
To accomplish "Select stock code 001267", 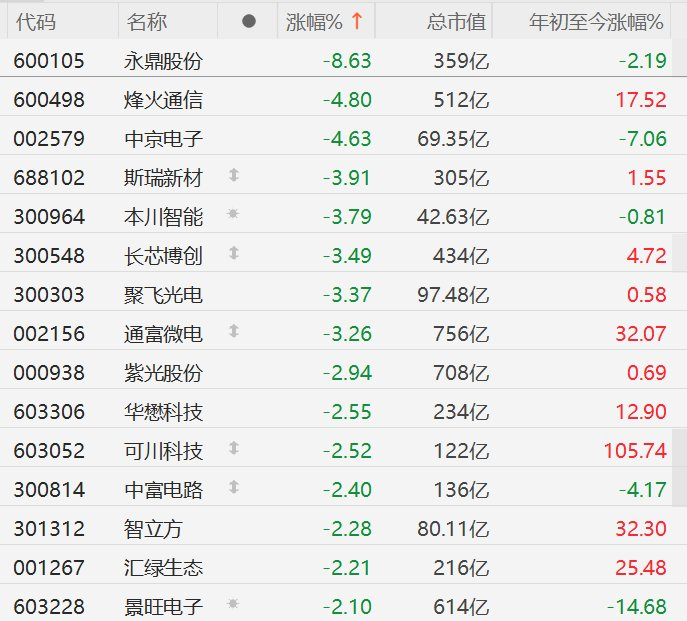I will 49,568.
